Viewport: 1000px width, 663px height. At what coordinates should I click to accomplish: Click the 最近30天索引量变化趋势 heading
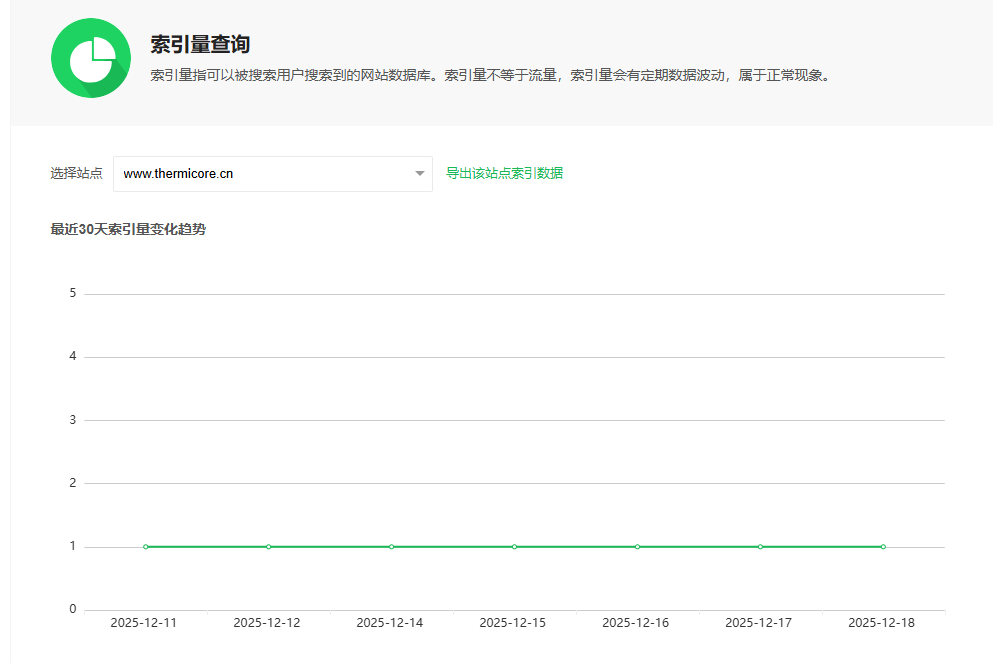[128, 230]
